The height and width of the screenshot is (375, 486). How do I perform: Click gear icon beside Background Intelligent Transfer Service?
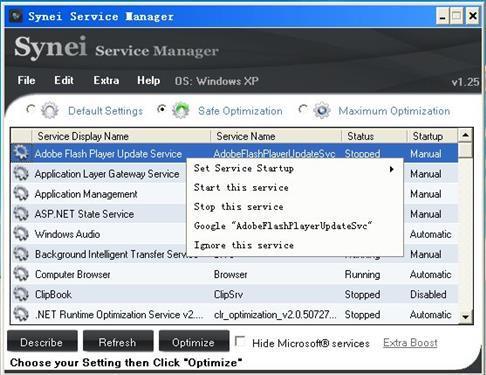pyautogui.click(x=21, y=254)
